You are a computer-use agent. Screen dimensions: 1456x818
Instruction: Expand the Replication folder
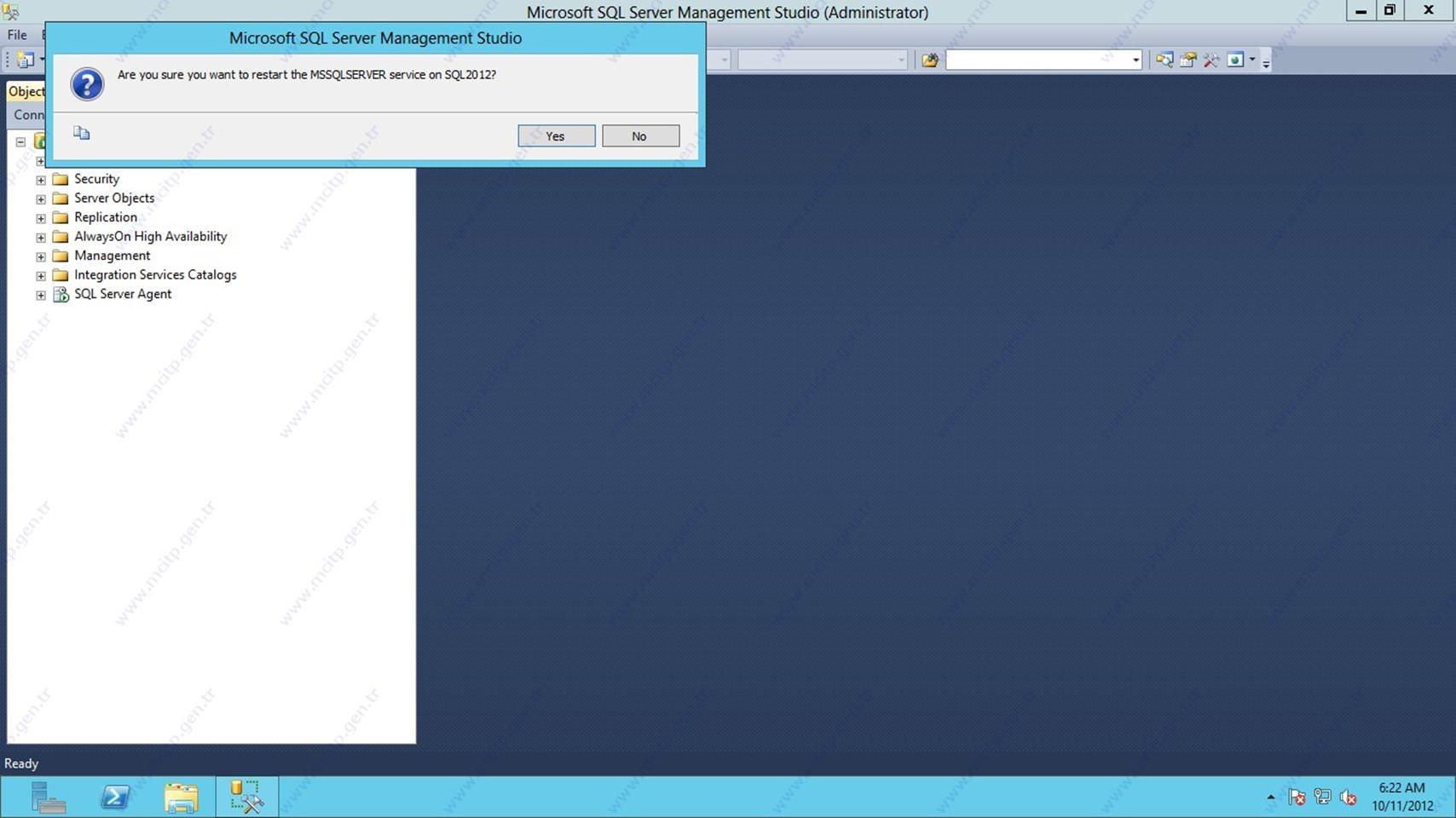[x=40, y=218]
